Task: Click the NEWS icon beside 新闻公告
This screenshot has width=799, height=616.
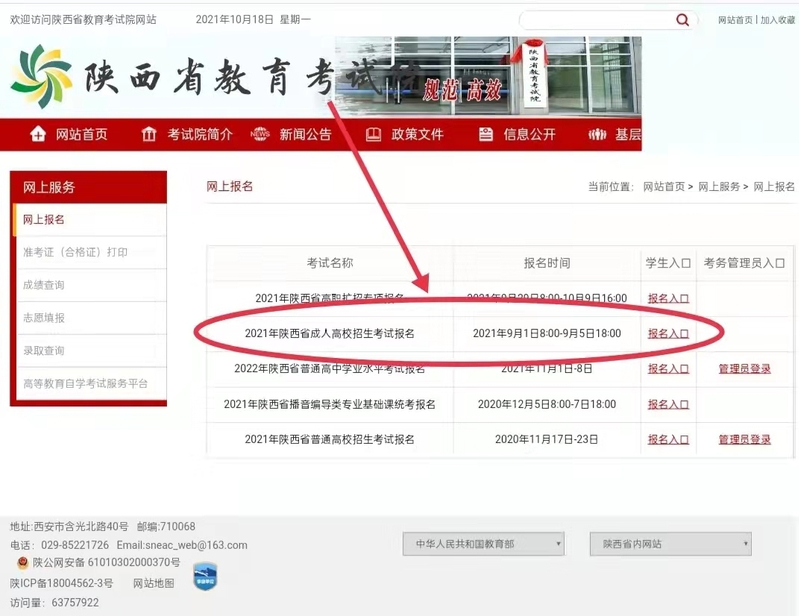Action: click(260, 134)
